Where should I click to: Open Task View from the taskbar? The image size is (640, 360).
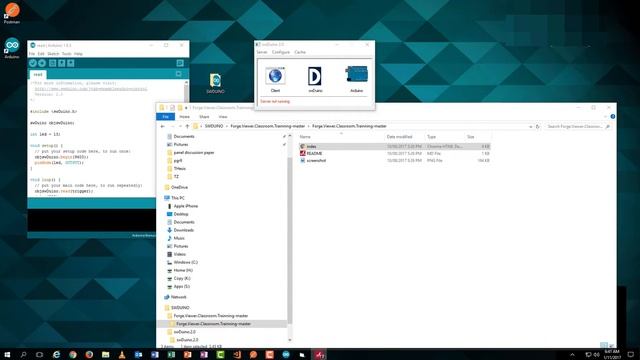tap(39, 354)
